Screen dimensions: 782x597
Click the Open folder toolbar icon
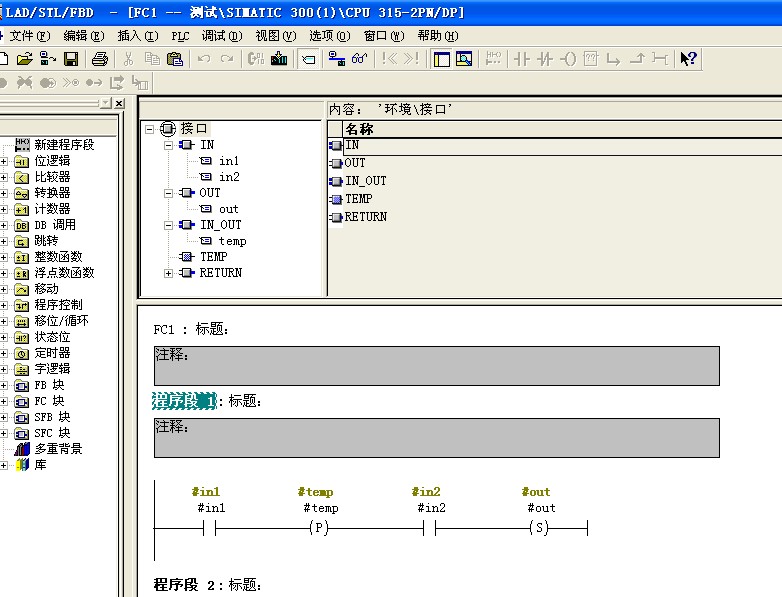pos(26,59)
